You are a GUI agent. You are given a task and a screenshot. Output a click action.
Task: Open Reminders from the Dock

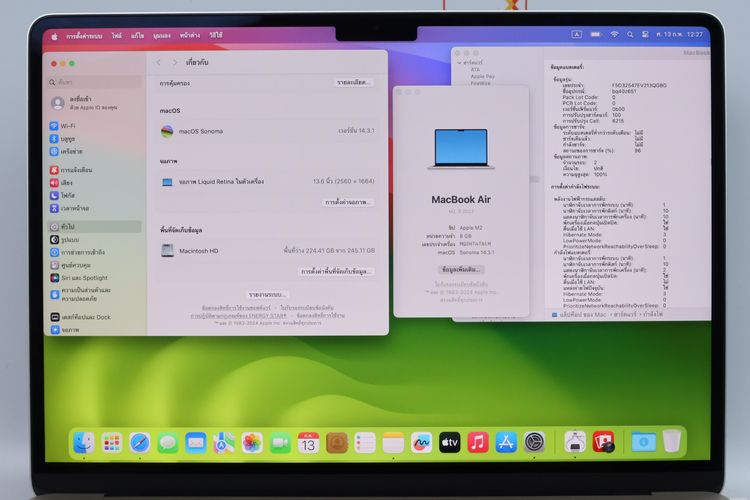(x=365, y=443)
